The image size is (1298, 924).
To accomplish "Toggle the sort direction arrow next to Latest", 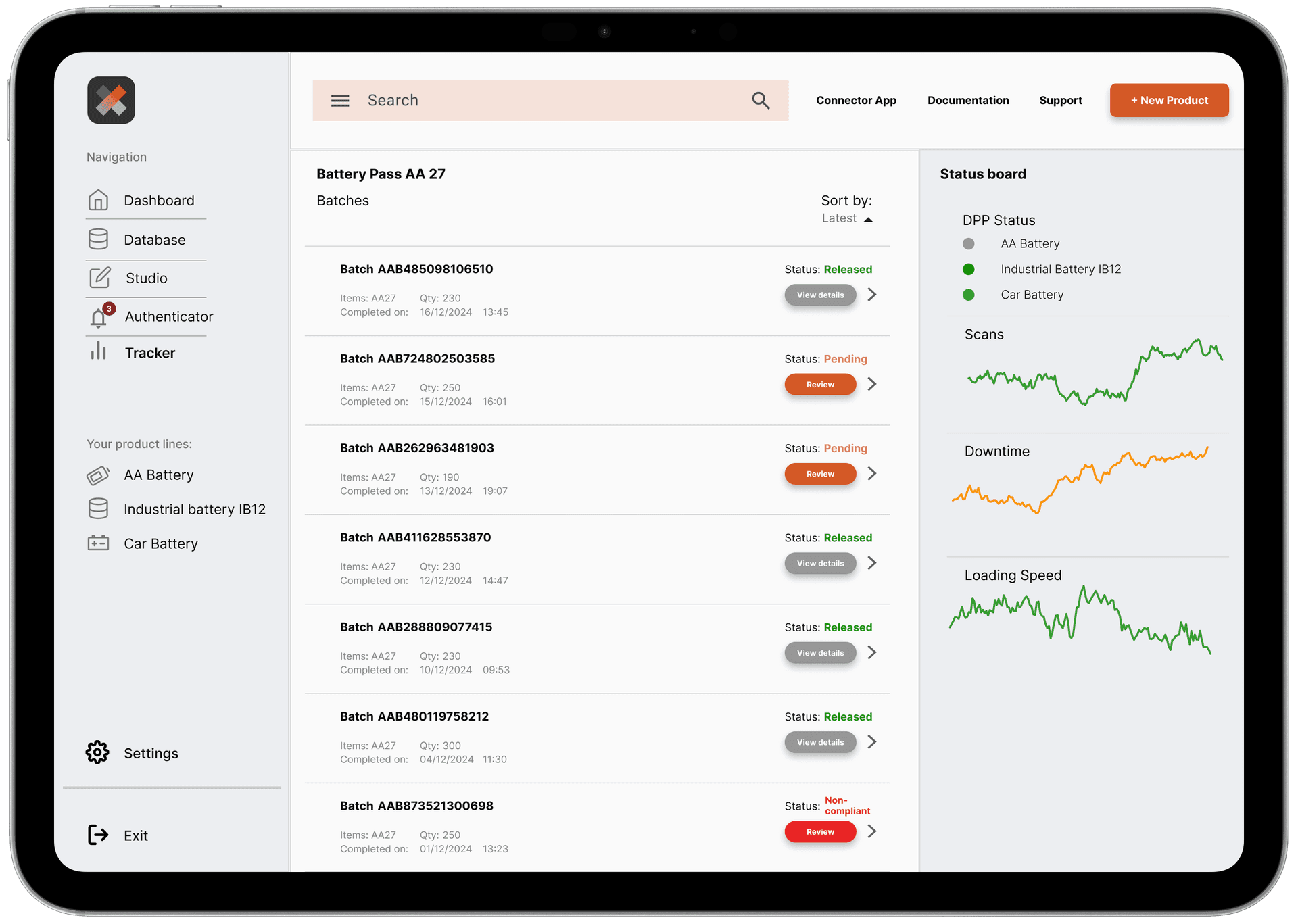I will 869,219.
